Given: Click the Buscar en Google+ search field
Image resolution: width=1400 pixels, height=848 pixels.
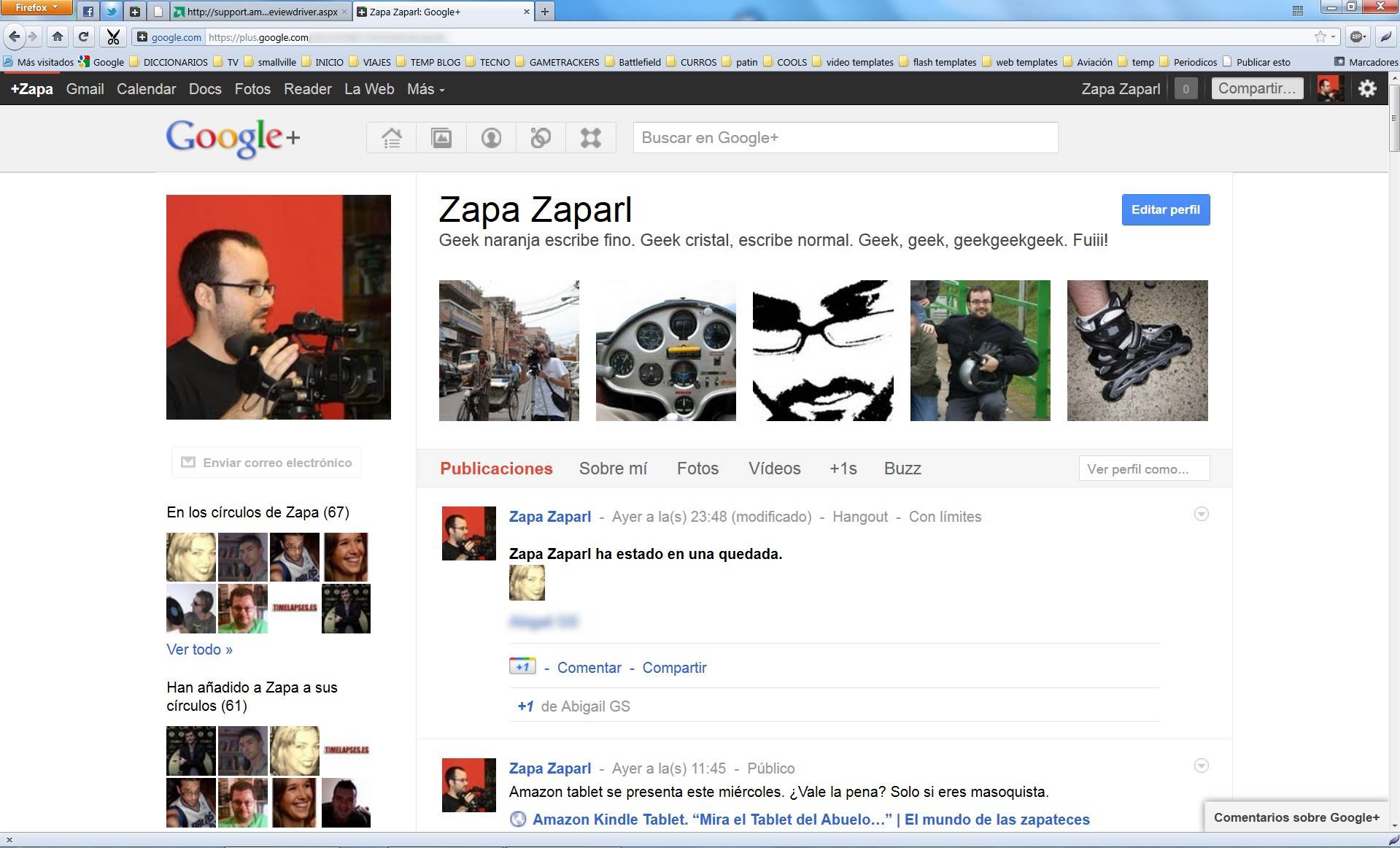Looking at the screenshot, I should (x=845, y=138).
